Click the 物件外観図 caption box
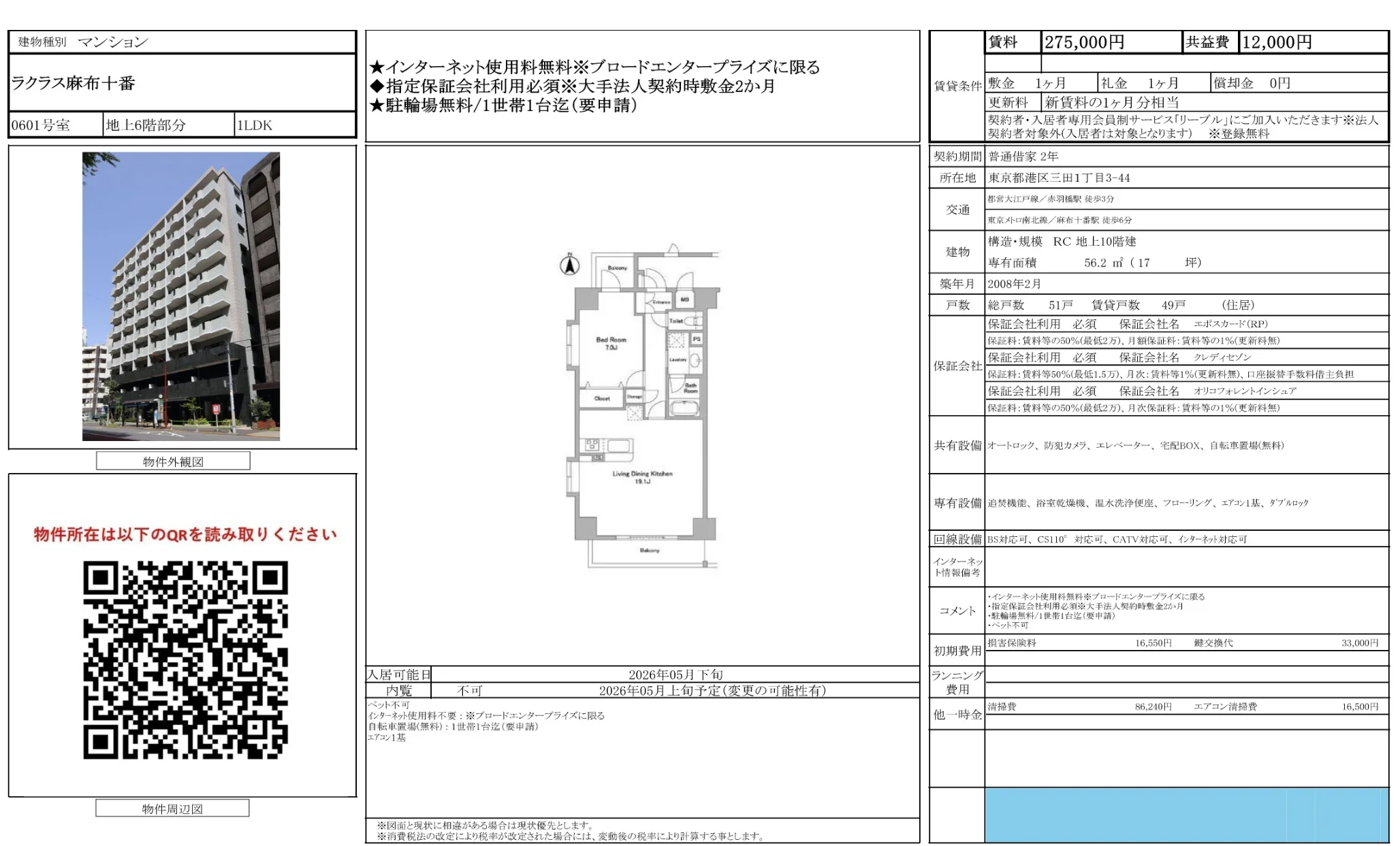 173,461
